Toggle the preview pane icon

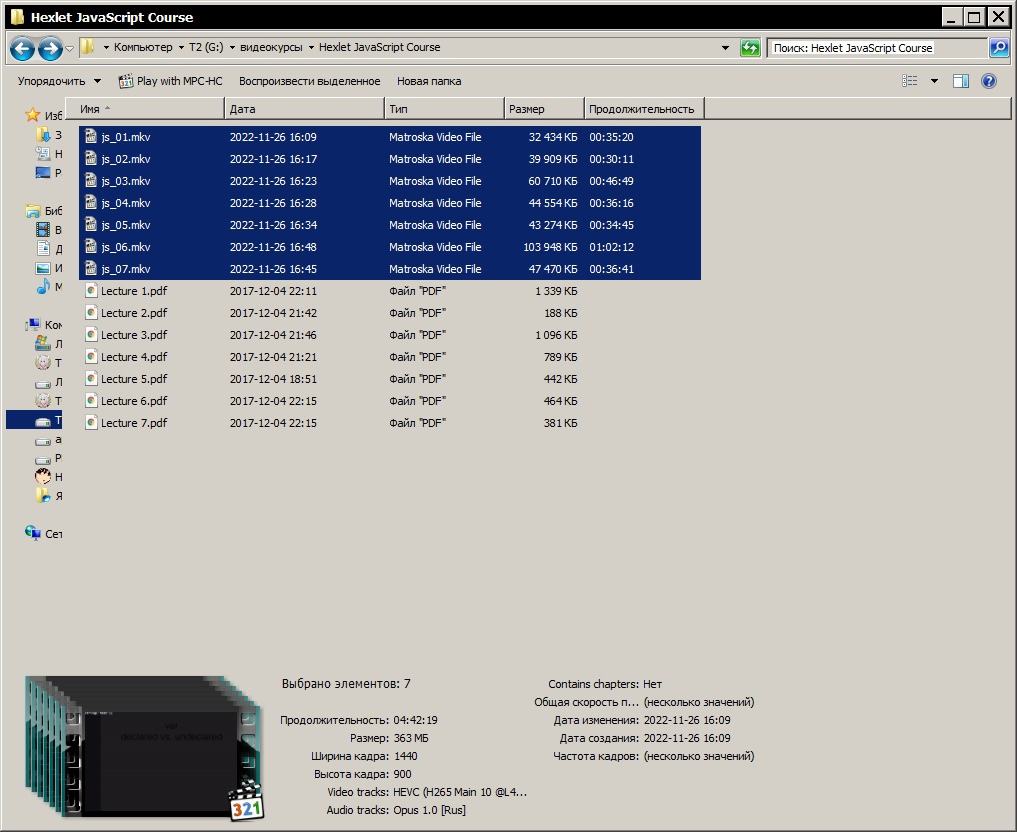pos(961,80)
